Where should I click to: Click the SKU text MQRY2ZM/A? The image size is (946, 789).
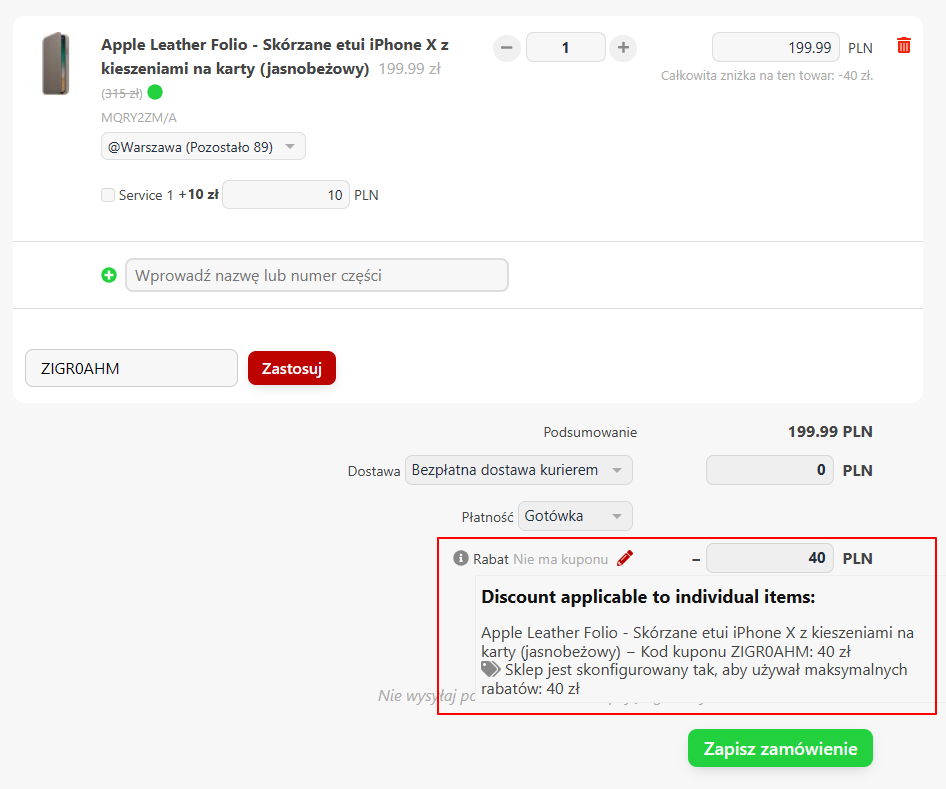pyautogui.click(x=139, y=118)
